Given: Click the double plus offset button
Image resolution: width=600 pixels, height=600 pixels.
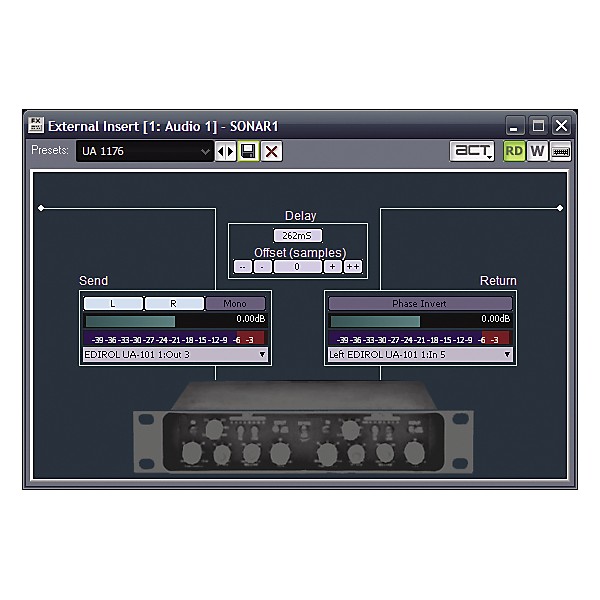Looking at the screenshot, I should pyautogui.click(x=353, y=267).
